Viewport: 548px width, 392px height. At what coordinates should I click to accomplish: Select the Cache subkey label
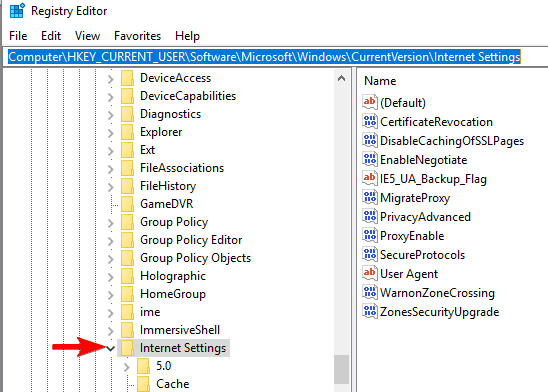(173, 384)
